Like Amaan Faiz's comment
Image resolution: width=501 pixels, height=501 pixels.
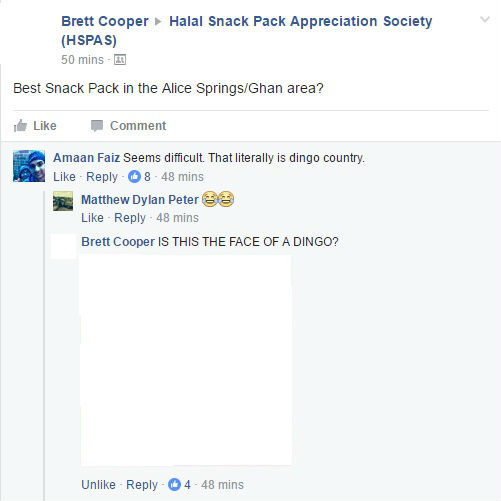point(64,177)
